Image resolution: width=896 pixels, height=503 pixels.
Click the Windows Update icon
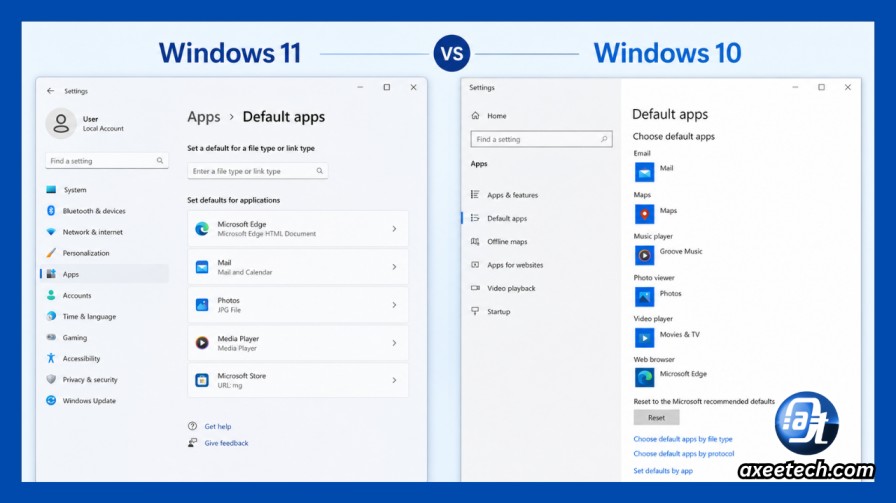[51, 400]
